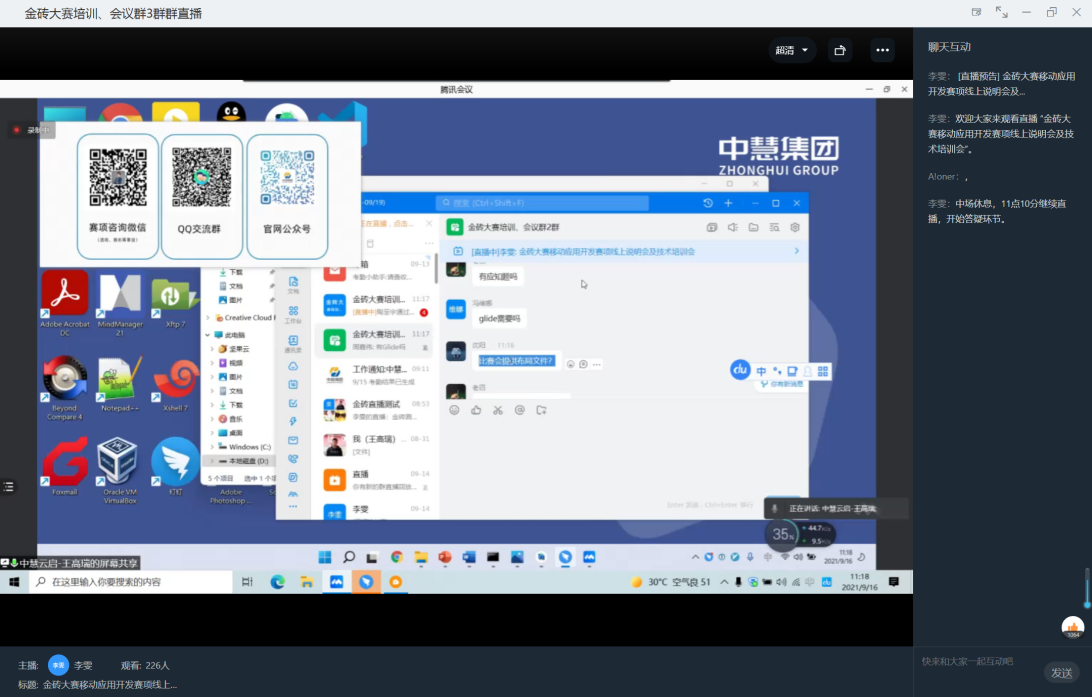Image resolution: width=1092 pixels, height=697 pixels.
Task: Click the speaker announcement icon in chat header
Action: [x=733, y=227]
